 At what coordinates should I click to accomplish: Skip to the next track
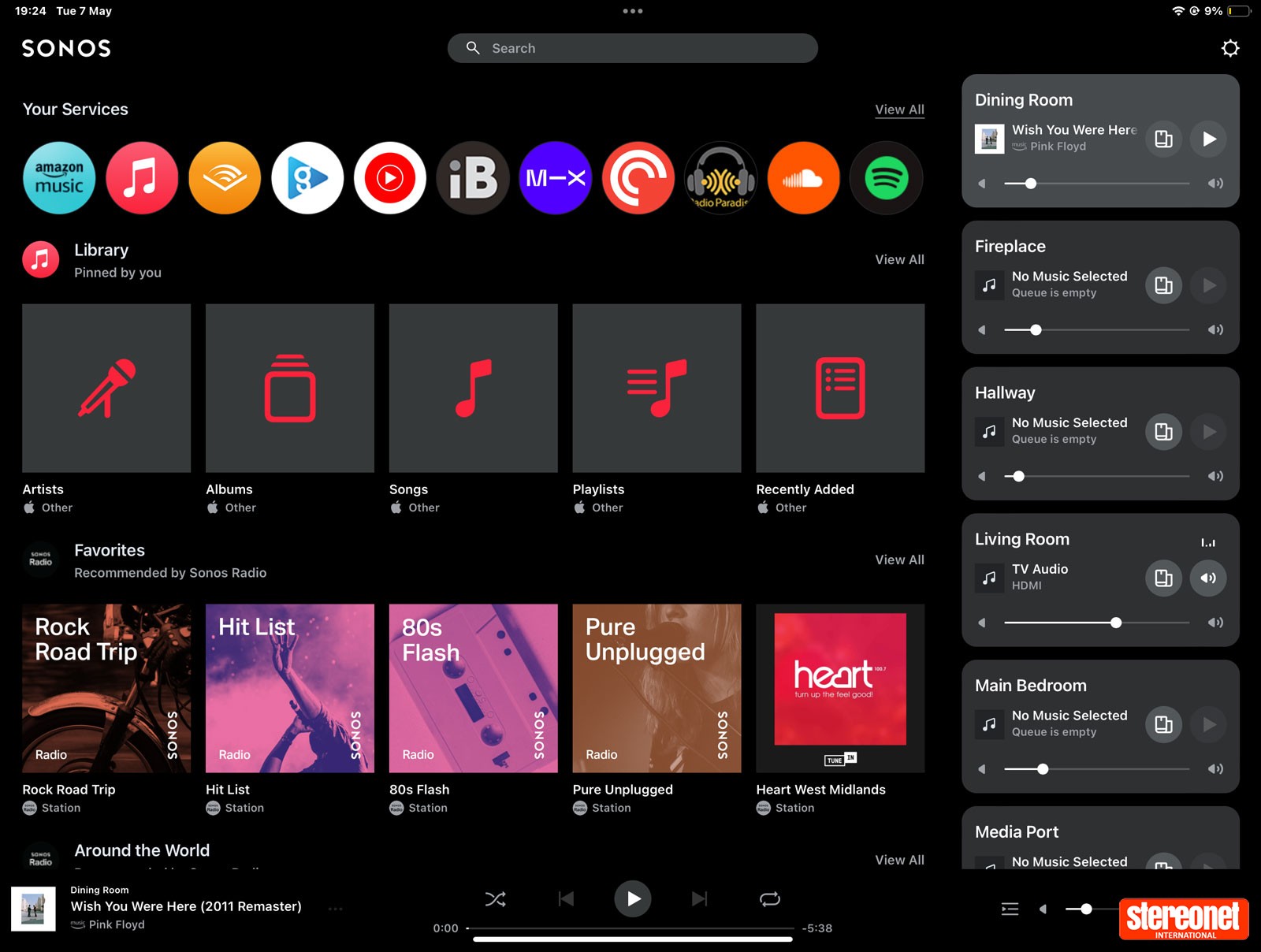point(700,898)
